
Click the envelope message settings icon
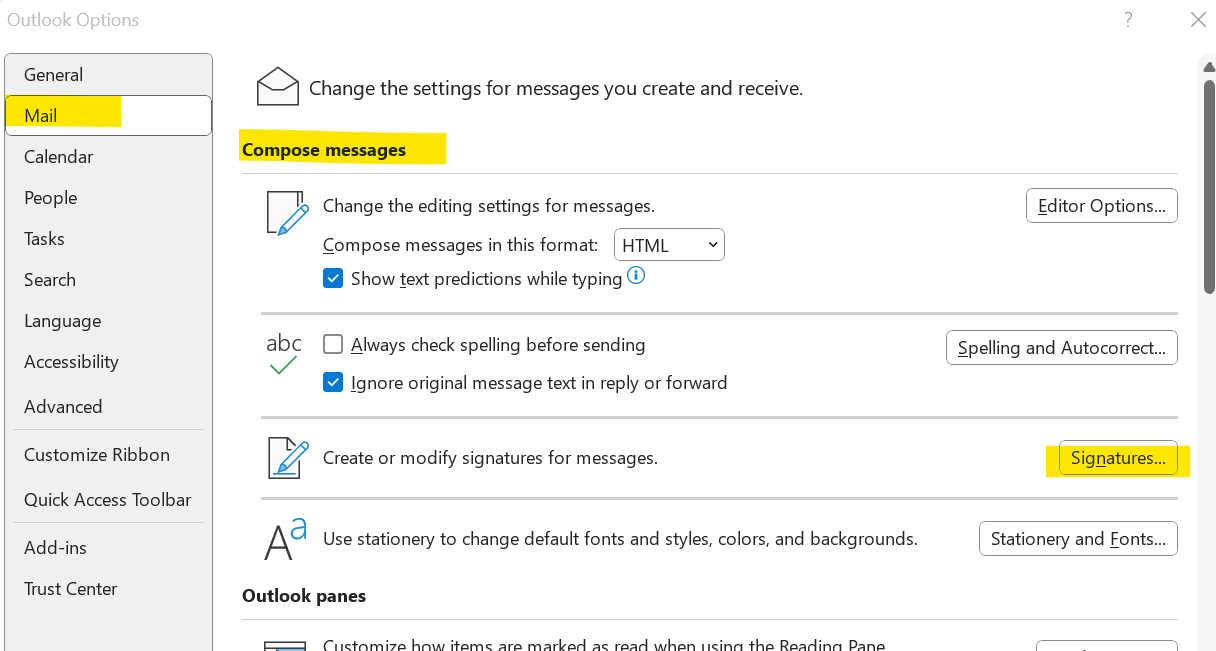click(x=277, y=86)
